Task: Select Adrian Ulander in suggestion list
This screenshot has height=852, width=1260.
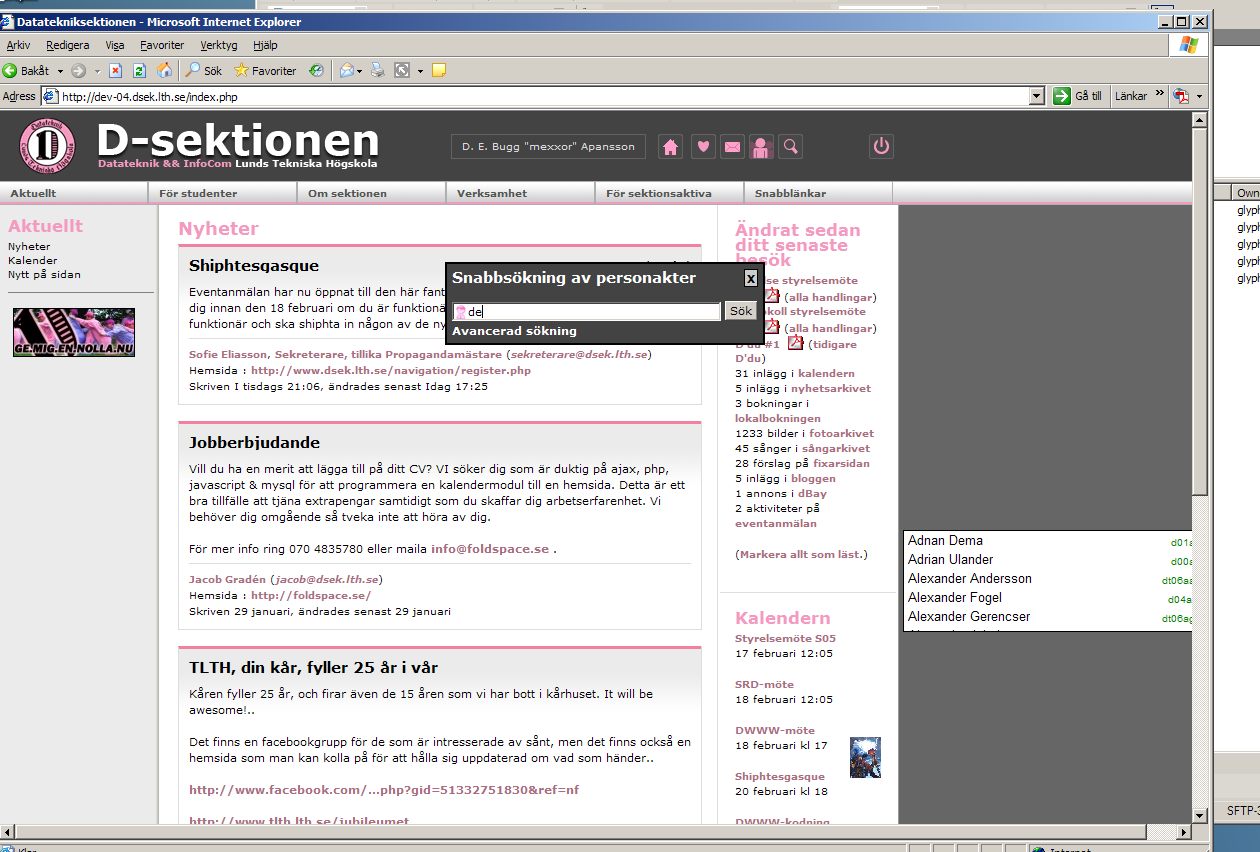Action: pyautogui.click(x=1049, y=560)
